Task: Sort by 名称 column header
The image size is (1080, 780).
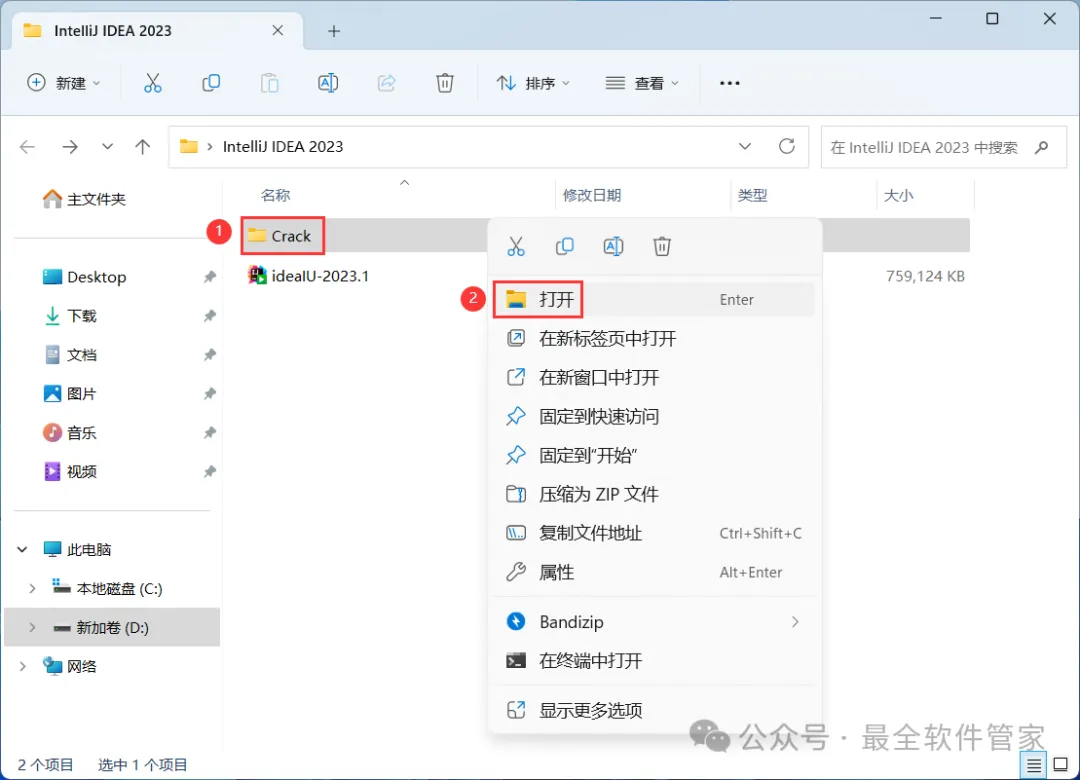Action: coord(276,196)
